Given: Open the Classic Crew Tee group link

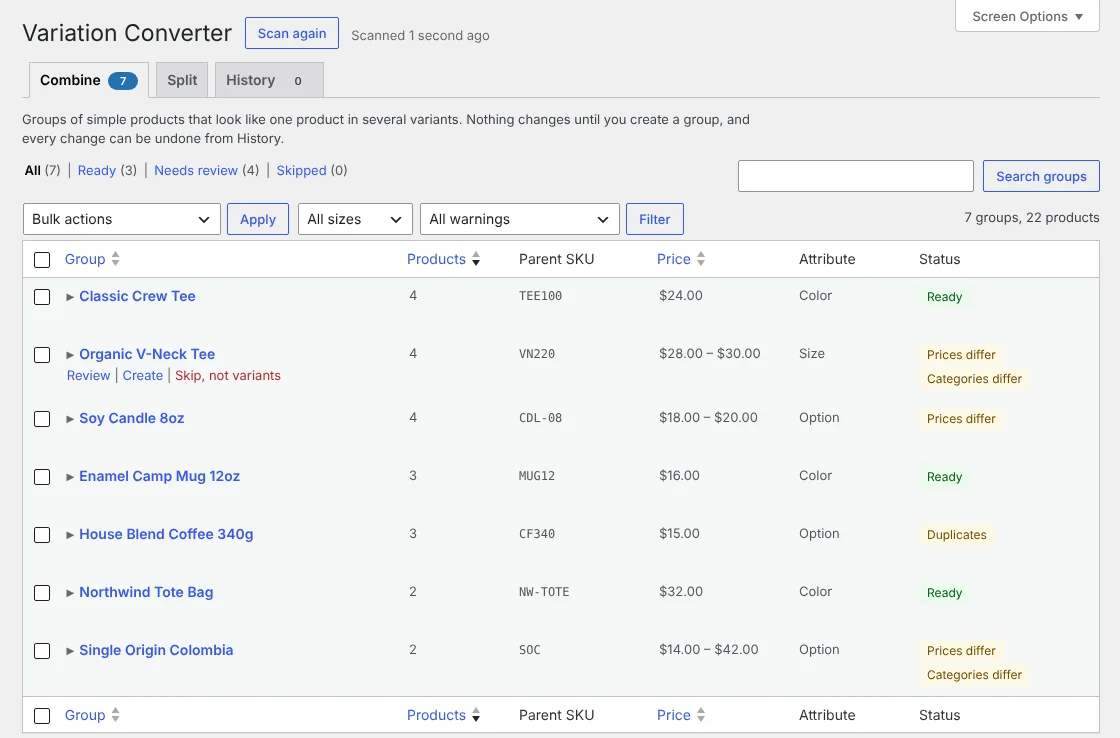Looking at the screenshot, I should 137,296.
